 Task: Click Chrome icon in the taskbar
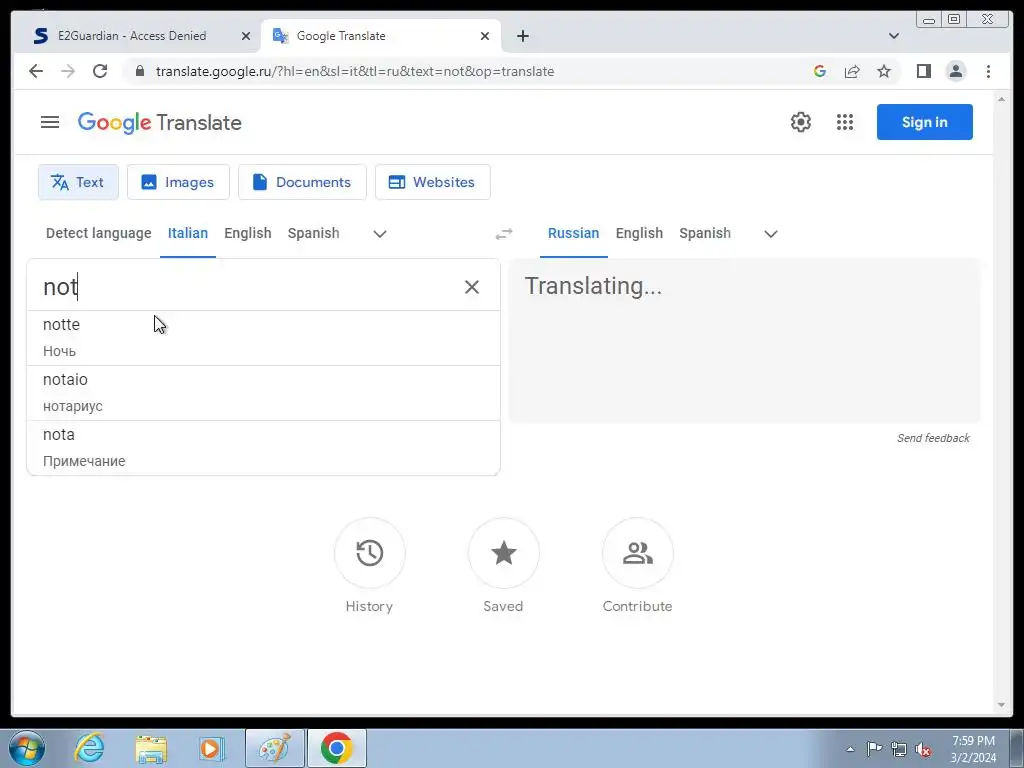coord(336,748)
